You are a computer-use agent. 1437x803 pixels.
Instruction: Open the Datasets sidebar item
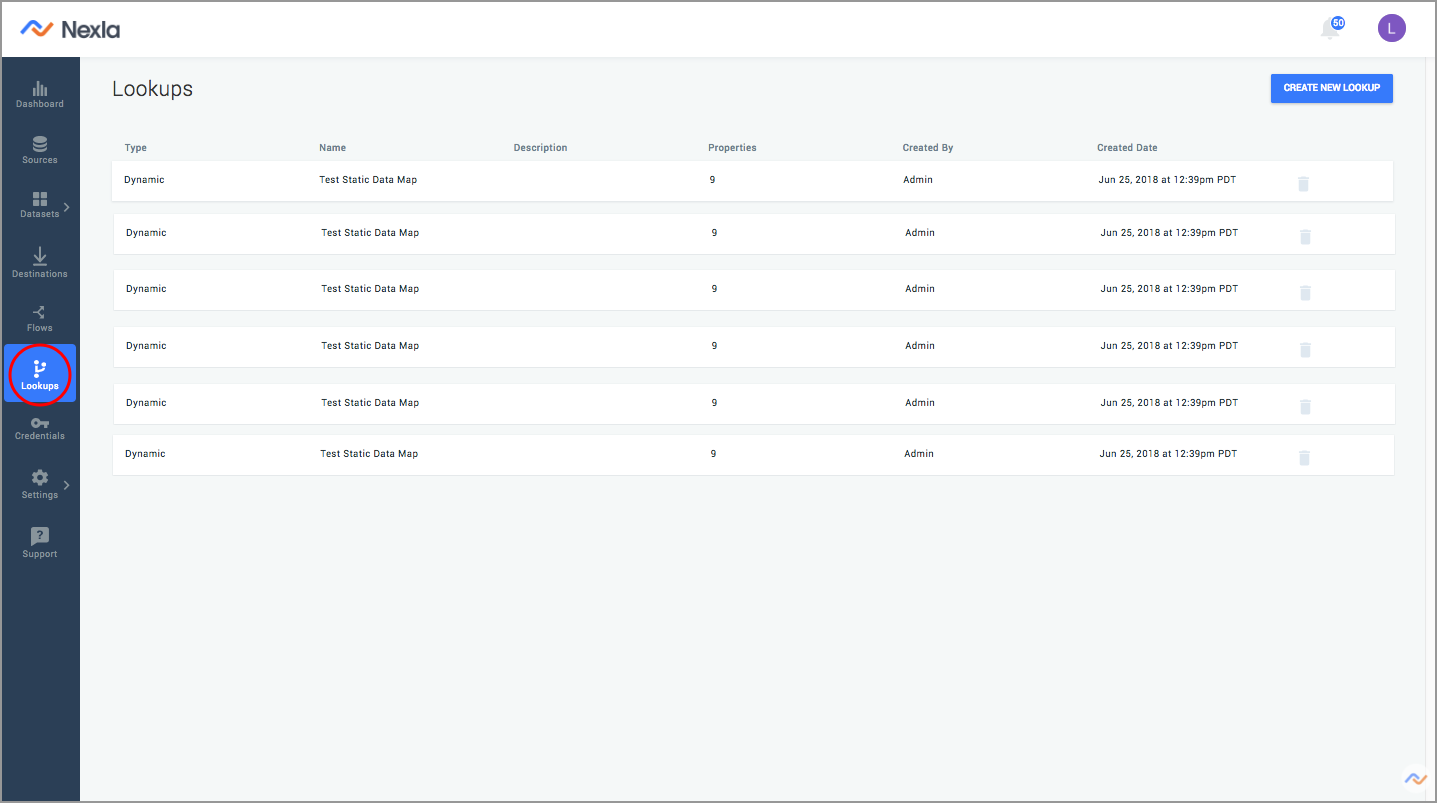pos(40,205)
